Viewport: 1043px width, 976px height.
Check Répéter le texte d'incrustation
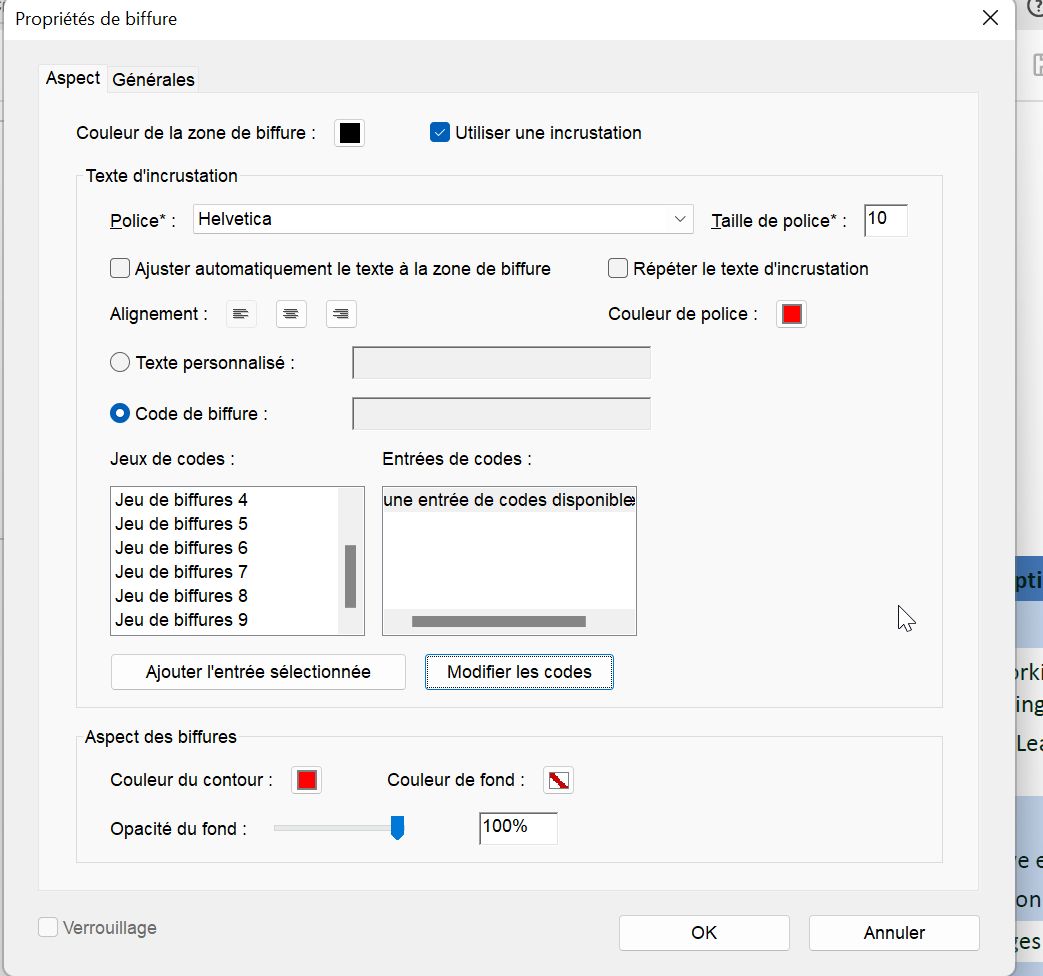618,268
